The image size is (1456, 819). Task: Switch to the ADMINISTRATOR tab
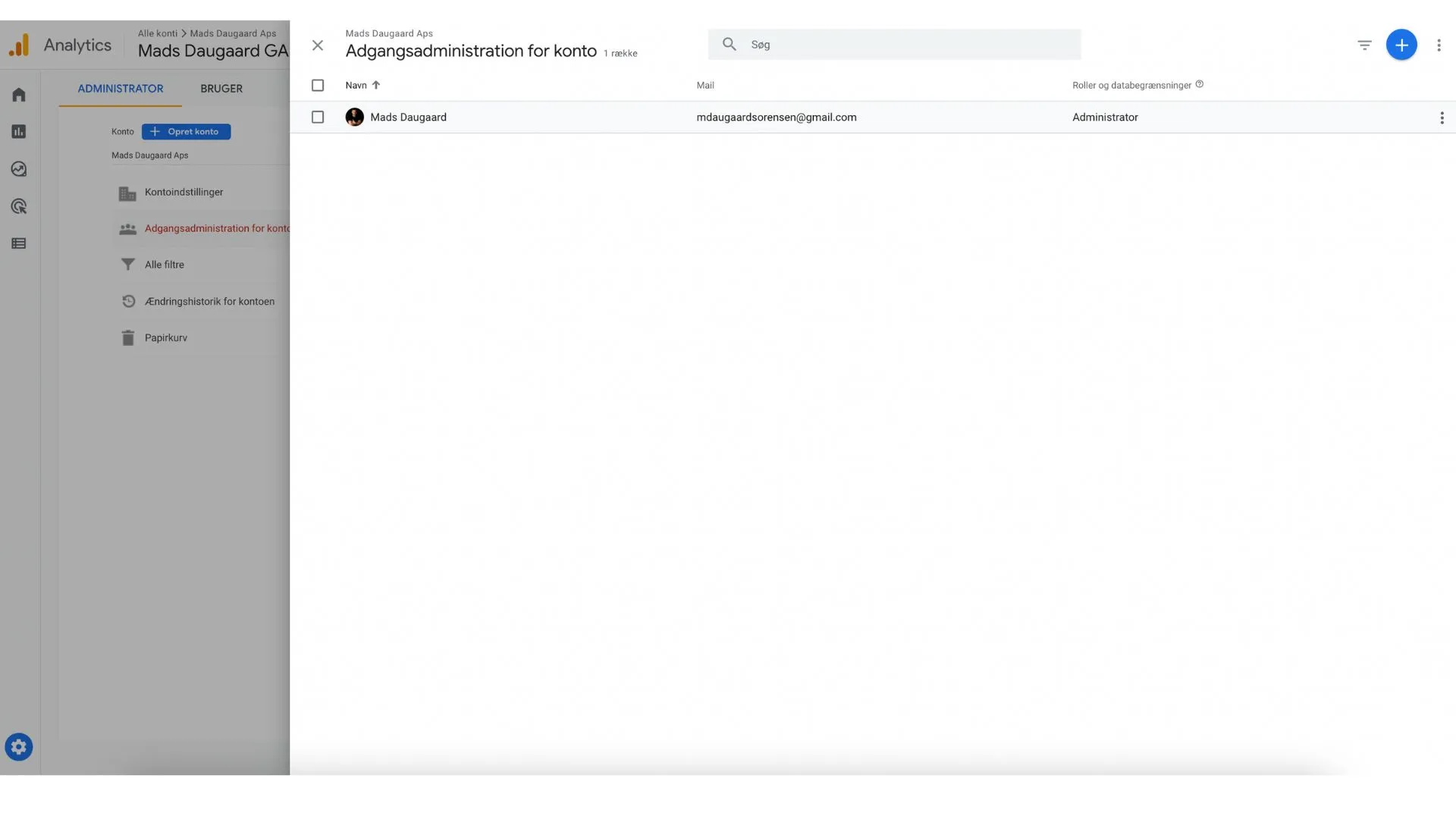[x=121, y=89]
